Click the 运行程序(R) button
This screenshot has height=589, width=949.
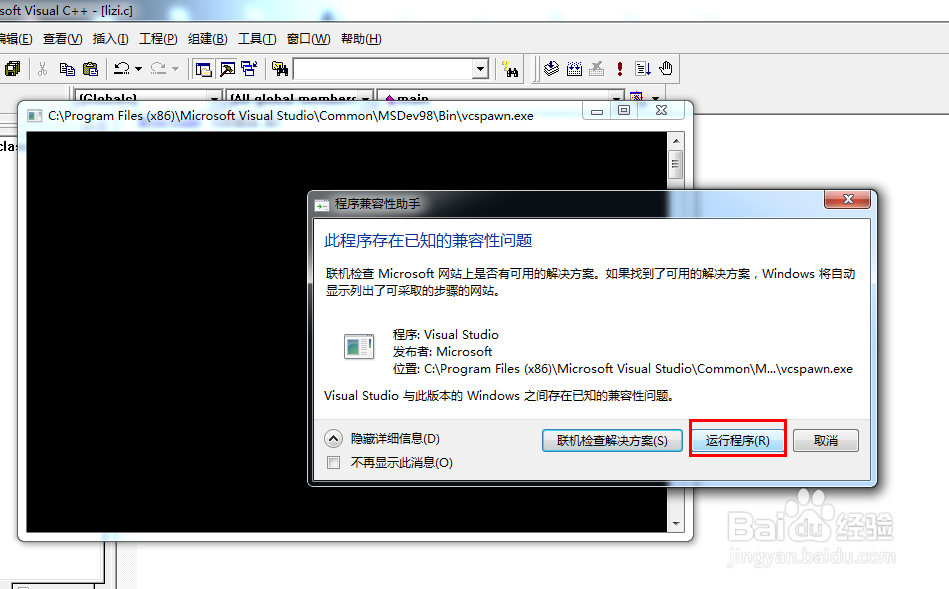pos(738,441)
